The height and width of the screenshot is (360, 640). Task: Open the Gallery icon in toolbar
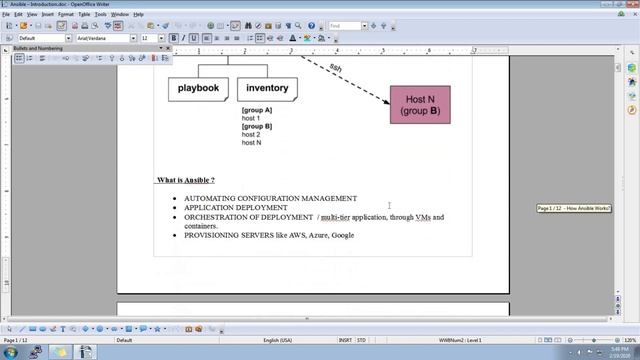(268, 26)
